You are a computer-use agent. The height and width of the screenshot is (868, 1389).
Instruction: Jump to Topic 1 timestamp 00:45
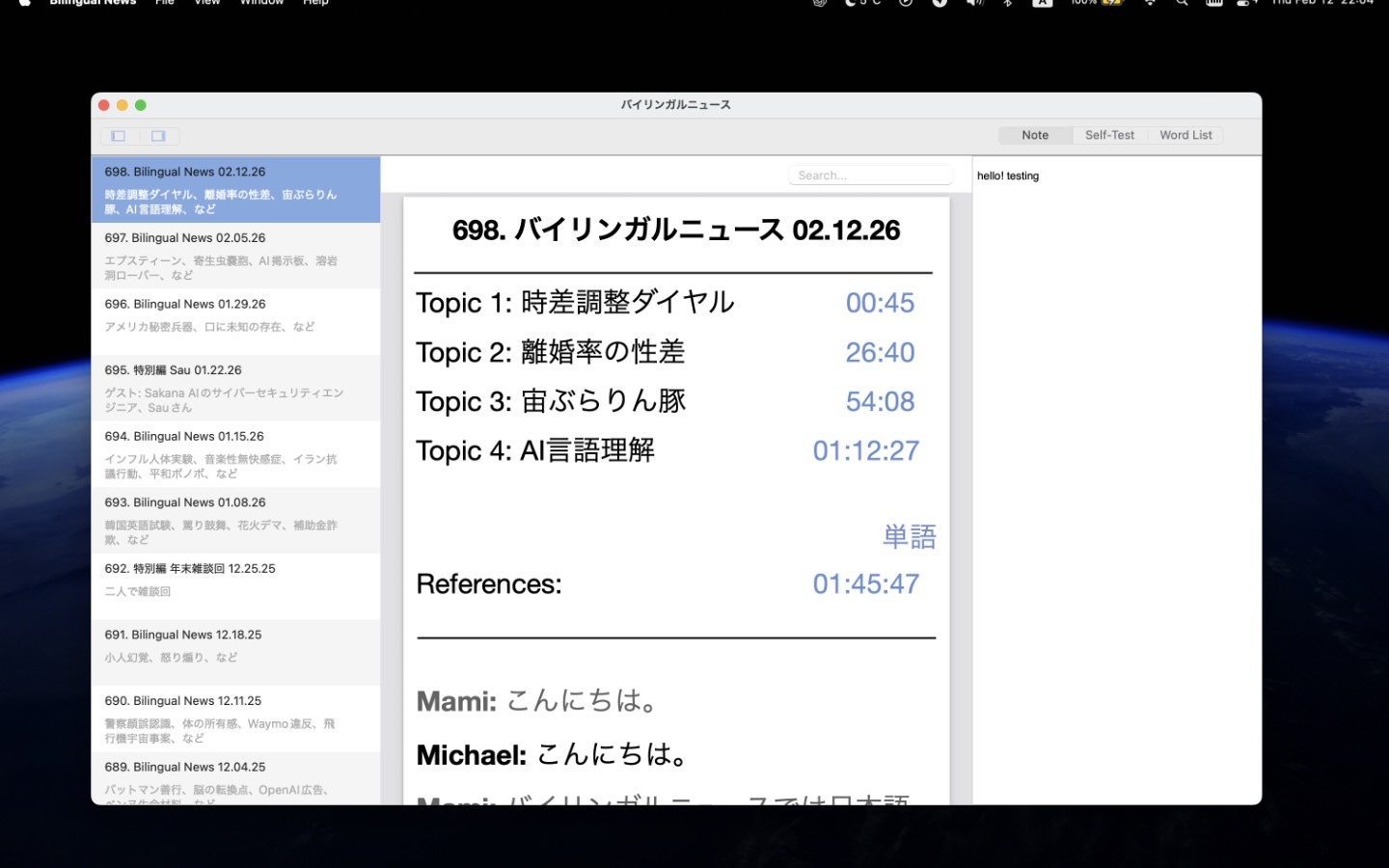click(880, 303)
